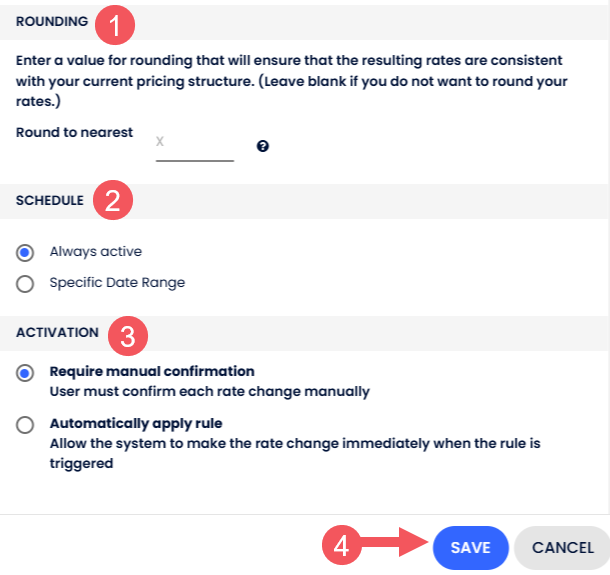This screenshot has height=575, width=610.
Task: Choose the Specific Date Range option
Action: point(25,283)
